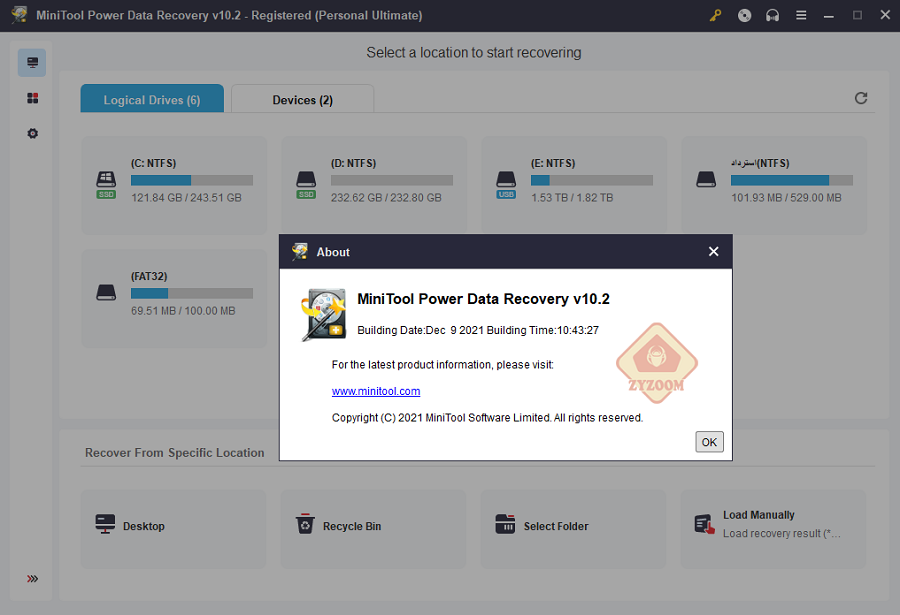Viewport: 900px width, 615px height.
Task: Select the recovery NTFS partition drive icon
Action: tap(706, 179)
